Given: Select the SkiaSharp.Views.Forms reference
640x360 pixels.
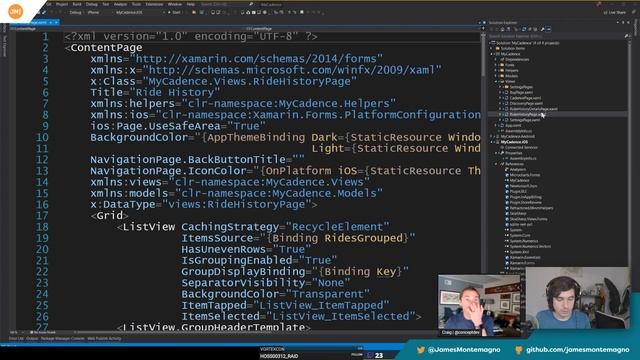Looking at the screenshot, I should (x=528, y=219).
